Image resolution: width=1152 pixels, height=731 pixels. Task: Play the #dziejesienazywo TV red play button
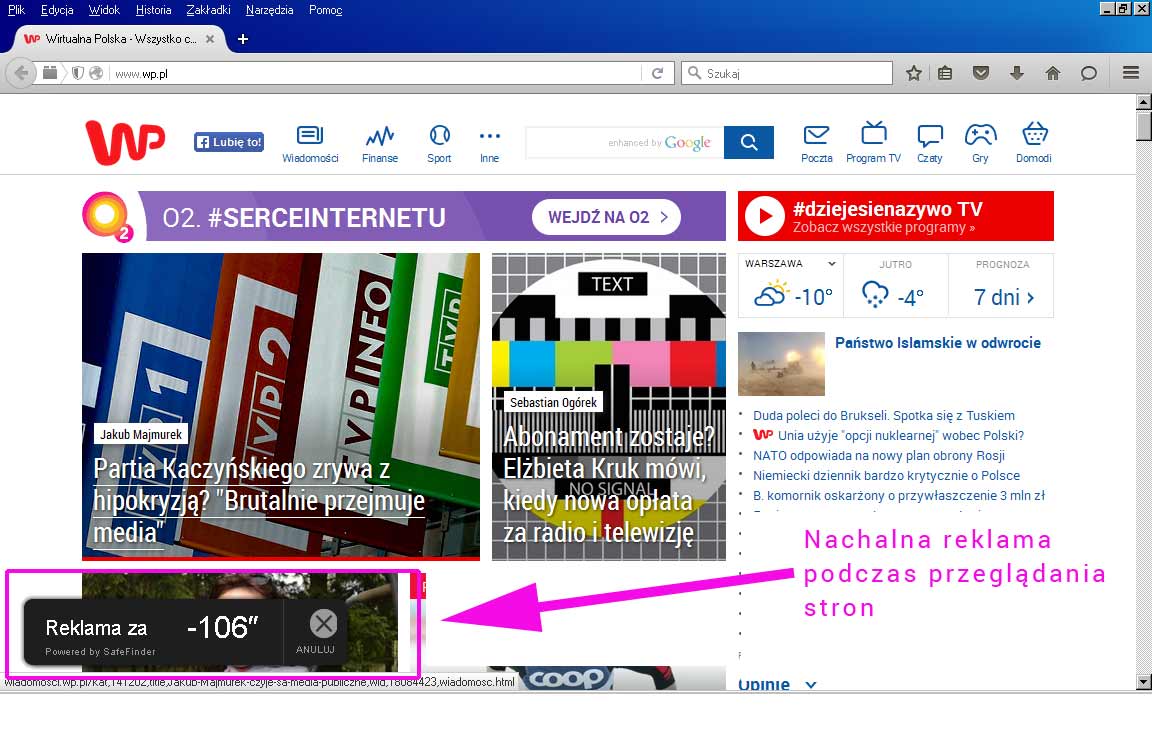coord(765,216)
